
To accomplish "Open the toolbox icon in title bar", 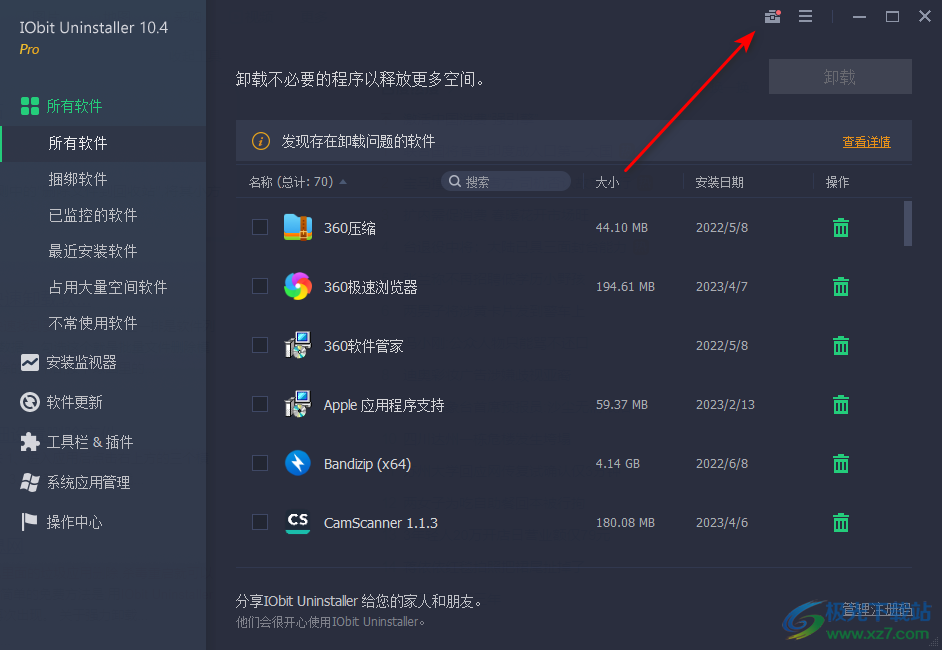I will (773, 16).
